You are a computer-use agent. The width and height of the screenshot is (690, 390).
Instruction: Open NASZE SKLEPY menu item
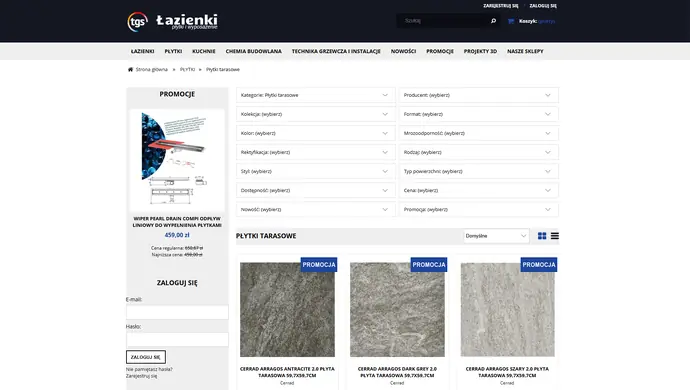pos(525,52)
